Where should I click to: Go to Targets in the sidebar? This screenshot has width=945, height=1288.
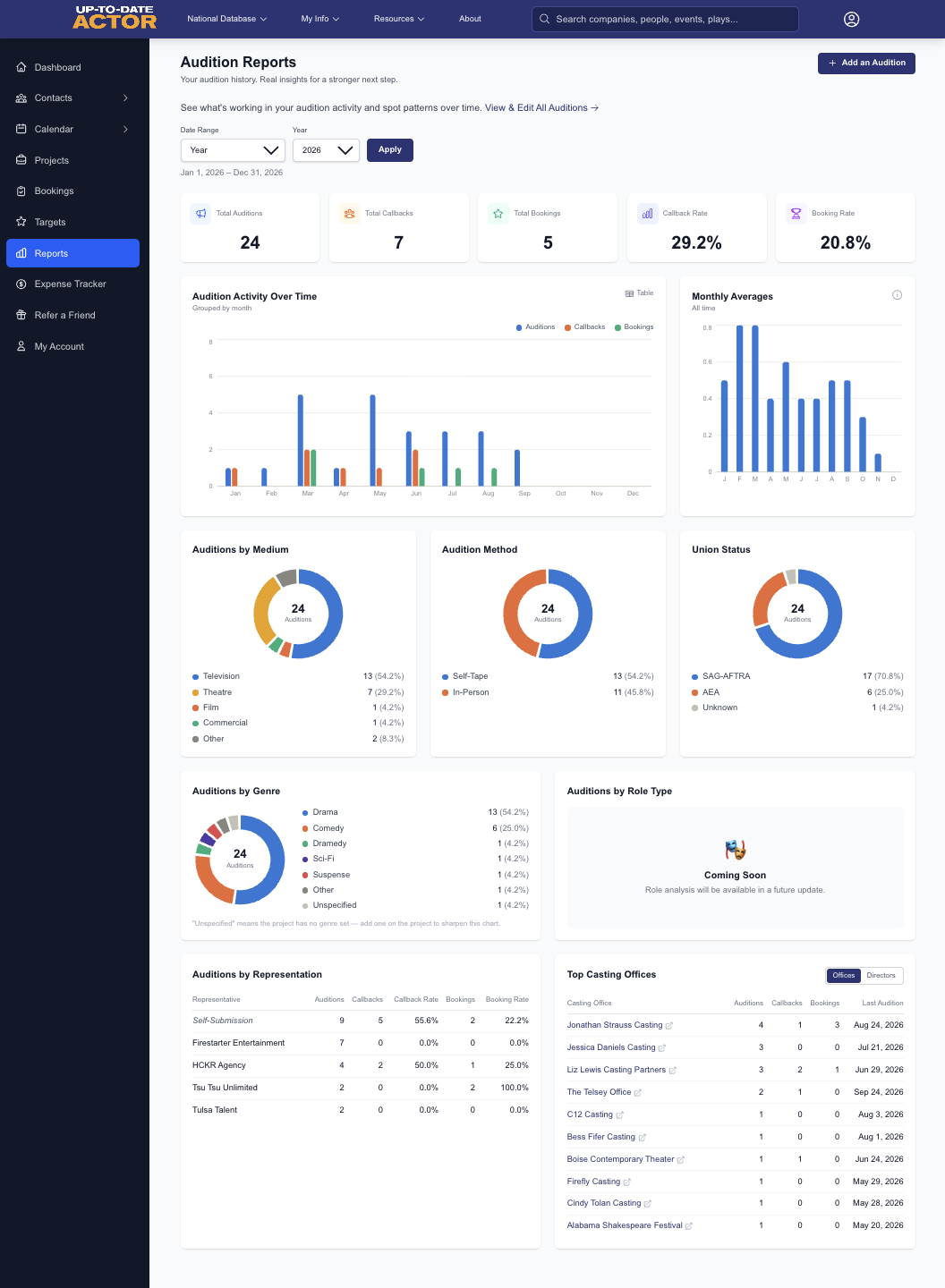click(72, 222)
